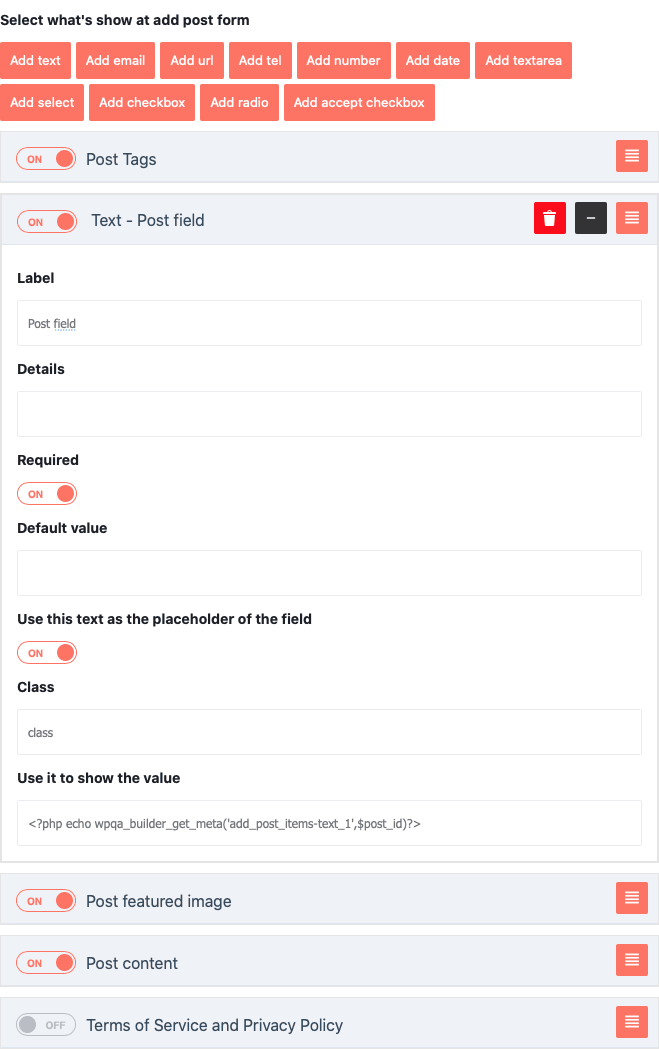Toggle off the Post Tags switch
Image resolution: width=659 pixels, height=1049 pixels.
[45, 158]
